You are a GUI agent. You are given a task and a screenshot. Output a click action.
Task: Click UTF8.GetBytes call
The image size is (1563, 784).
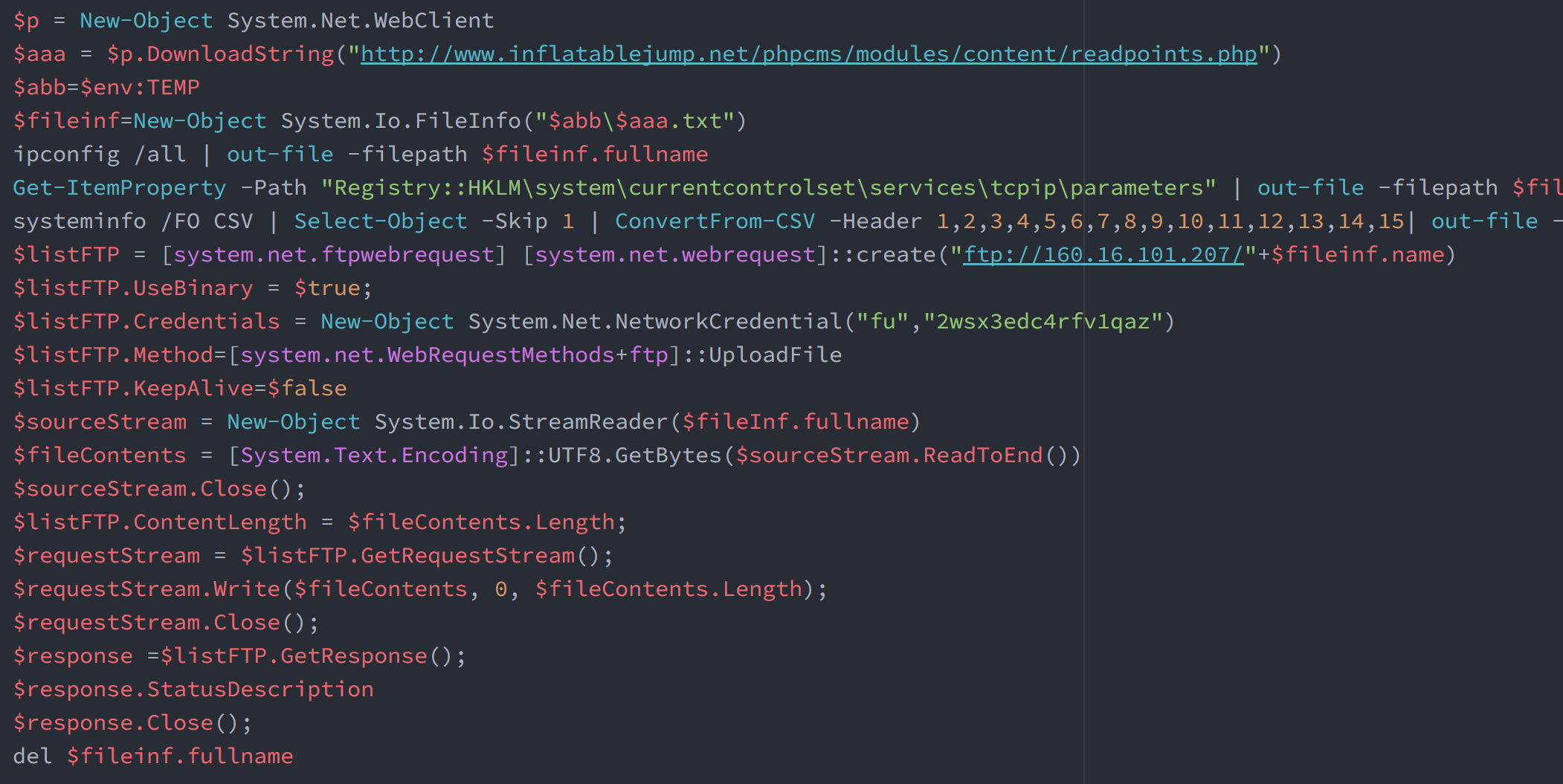pyautogui.click(x=635, y=456)
